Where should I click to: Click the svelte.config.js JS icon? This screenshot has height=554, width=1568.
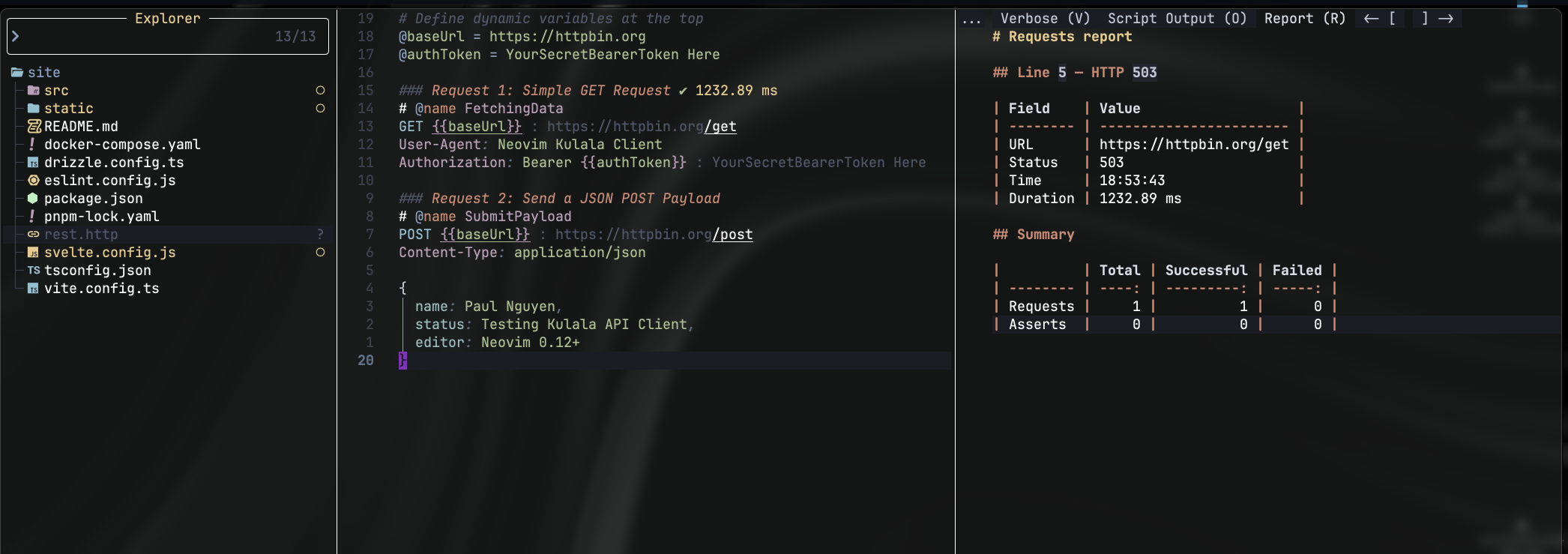[33, 253]
